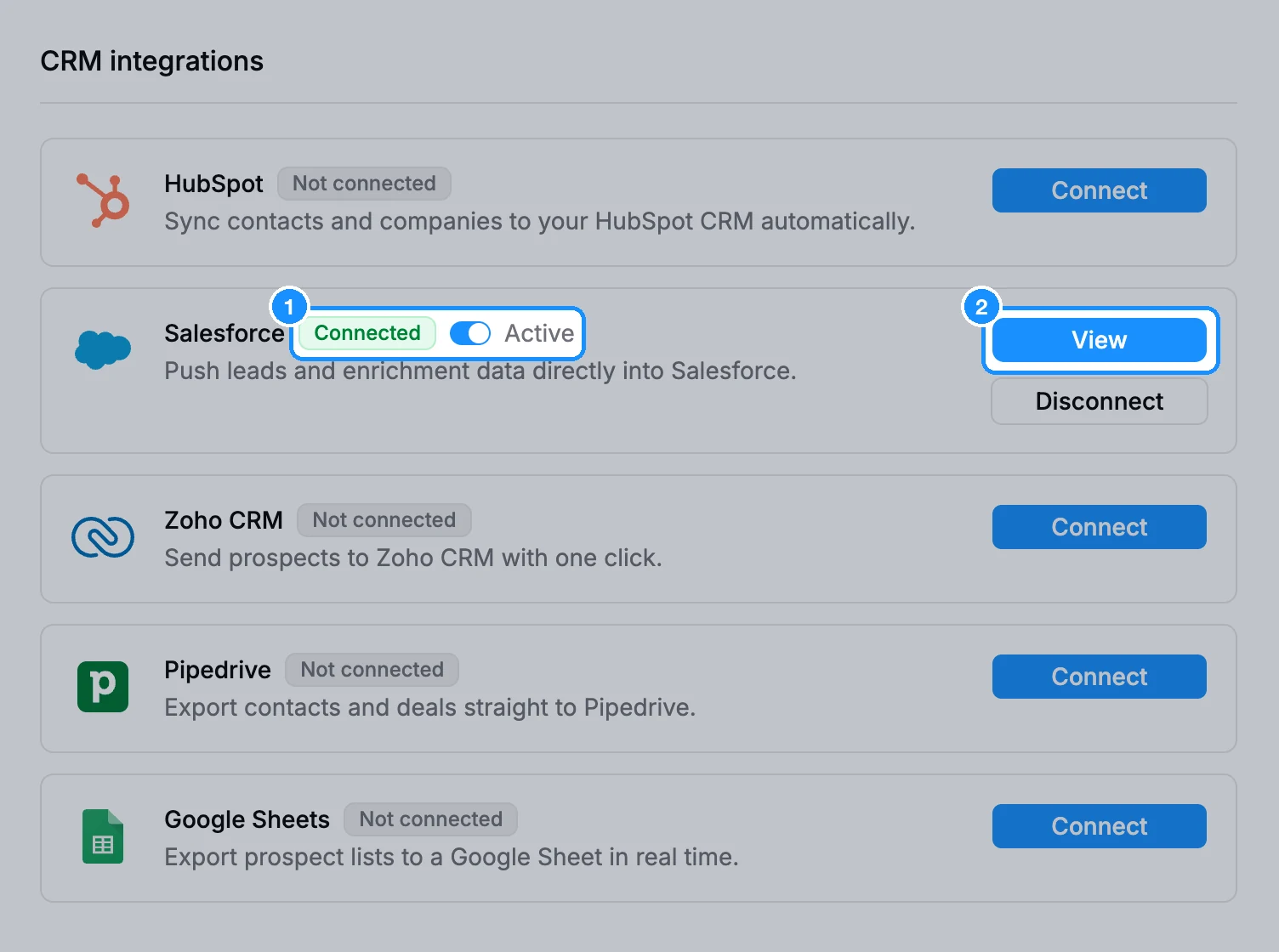Viewport: 1279px width, 952px height.
Task: Click HubSpot's Not connected badge
Action: pos(364,184)
